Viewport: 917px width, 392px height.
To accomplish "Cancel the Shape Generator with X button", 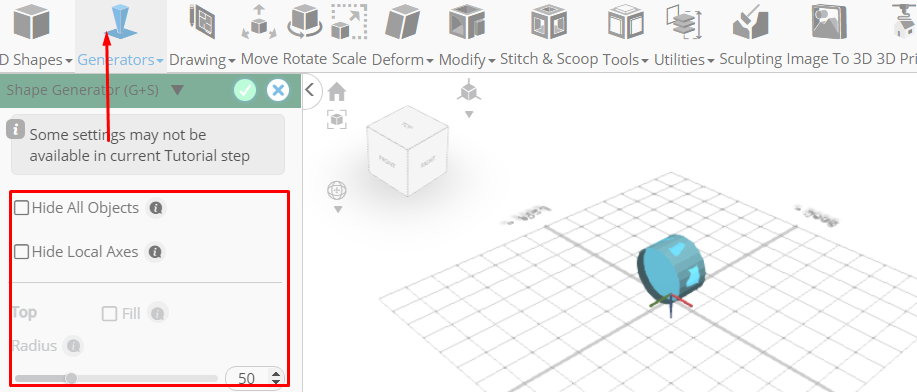I will pos(278,90).
